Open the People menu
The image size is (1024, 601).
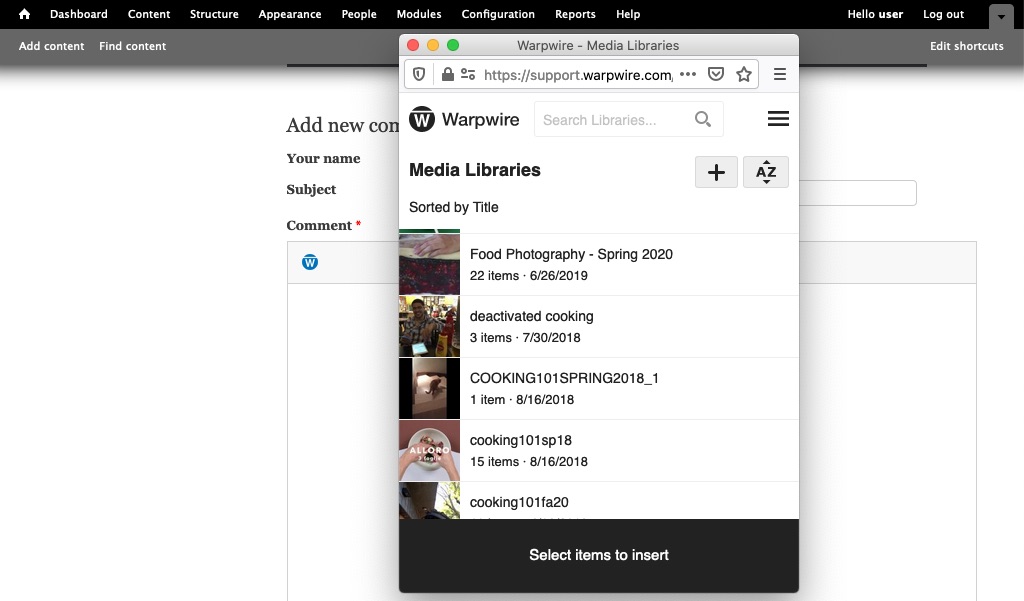(359, 14)
